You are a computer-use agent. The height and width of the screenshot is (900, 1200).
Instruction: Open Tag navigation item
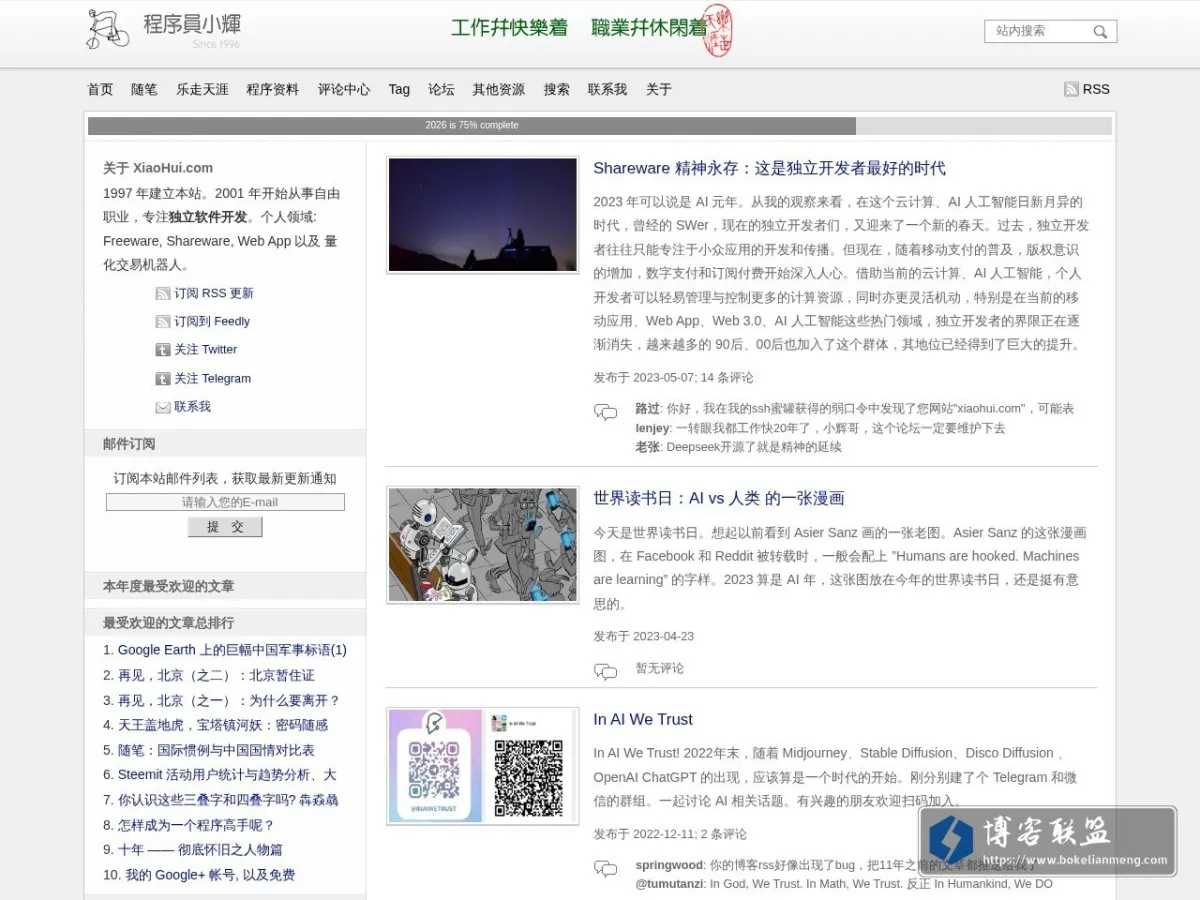(399, 89)
